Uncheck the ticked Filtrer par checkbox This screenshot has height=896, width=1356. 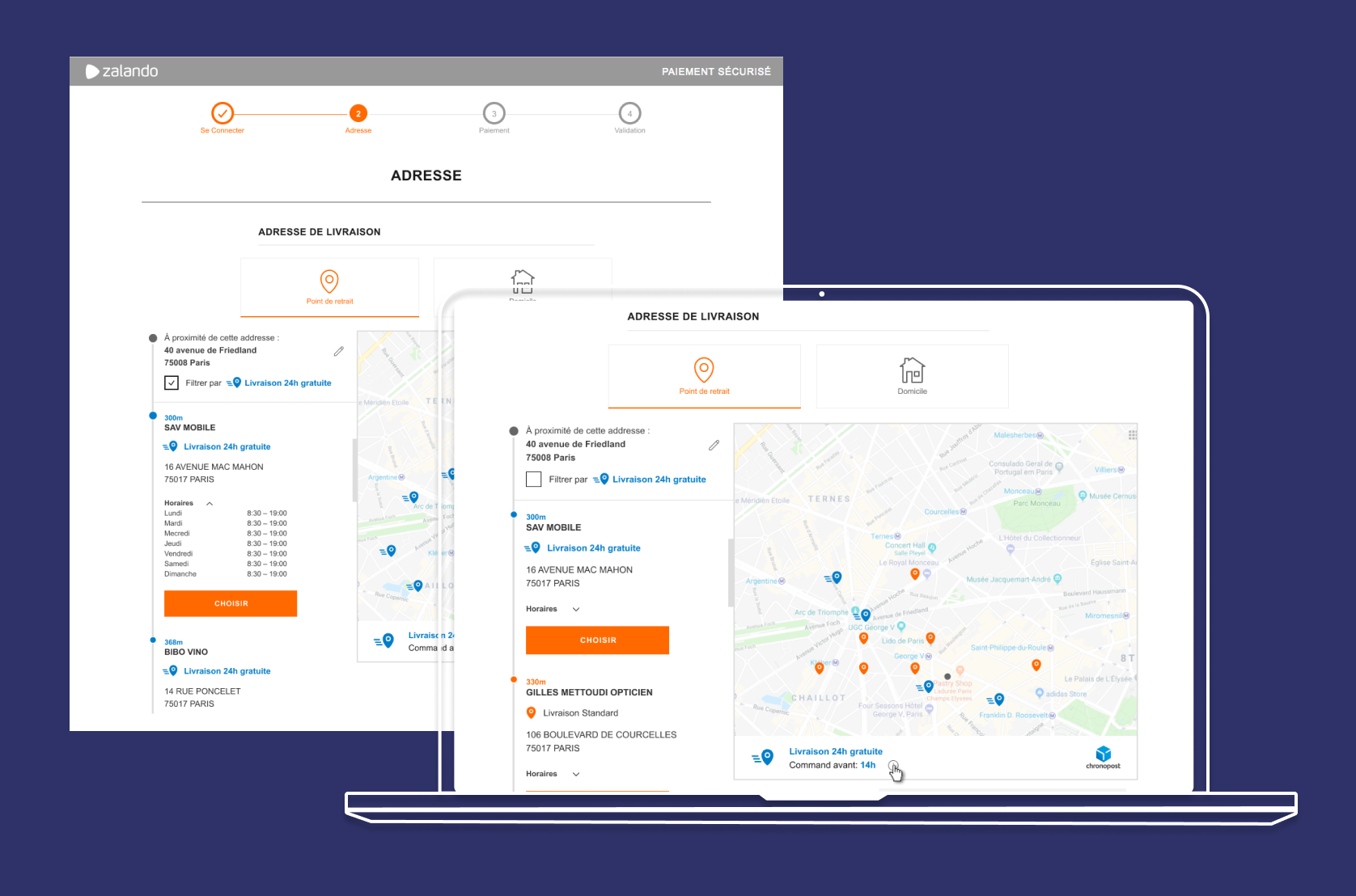click(172, 383)
